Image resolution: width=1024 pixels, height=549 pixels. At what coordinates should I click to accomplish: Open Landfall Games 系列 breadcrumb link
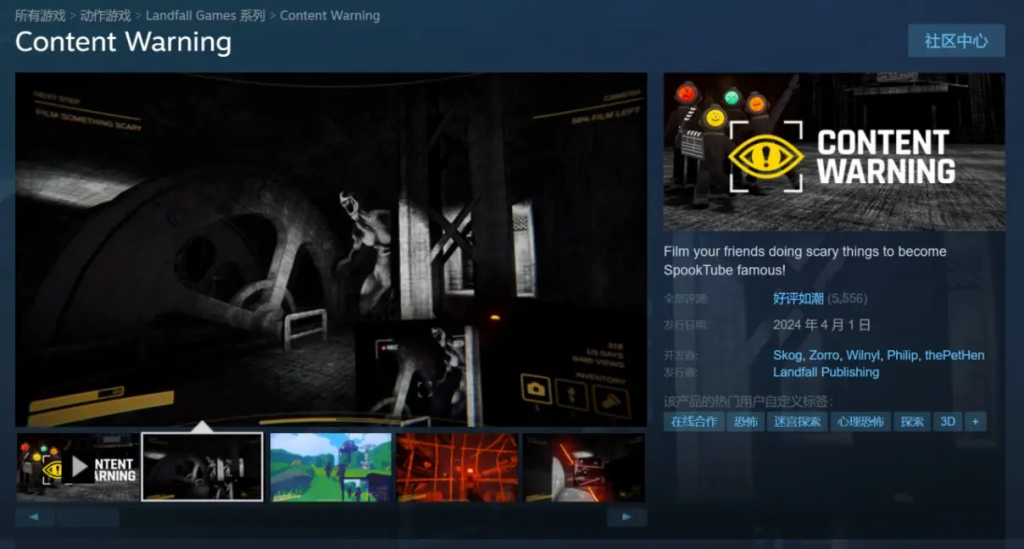pos(205,16)
